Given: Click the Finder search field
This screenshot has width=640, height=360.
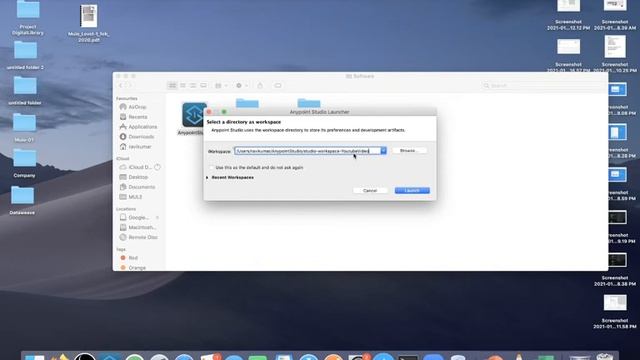Looking at the screenshot, I should click(542, 86).
